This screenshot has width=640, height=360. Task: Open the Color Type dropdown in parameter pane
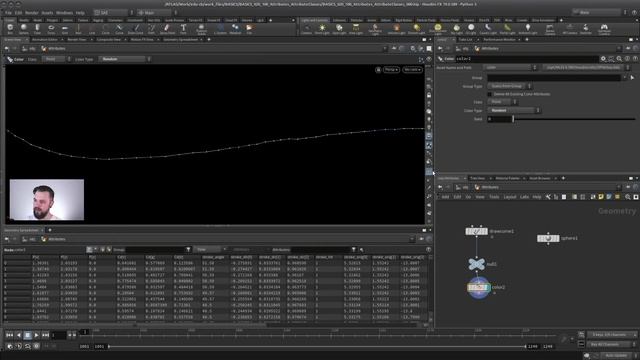(x=514, y=110)
